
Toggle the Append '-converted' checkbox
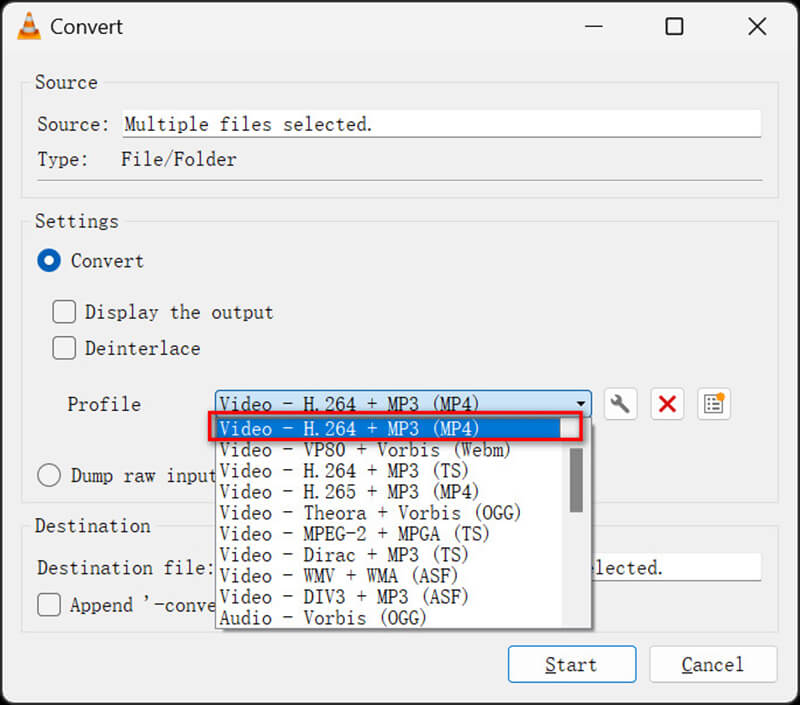point(49,605)
